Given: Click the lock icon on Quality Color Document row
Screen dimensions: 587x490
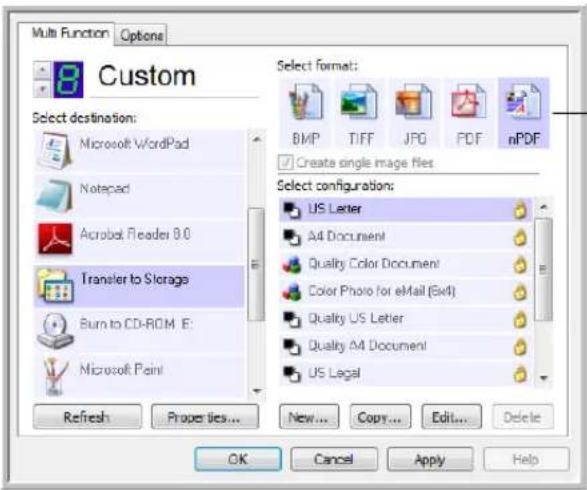Looking at the screenshot, I should [520, 265].
